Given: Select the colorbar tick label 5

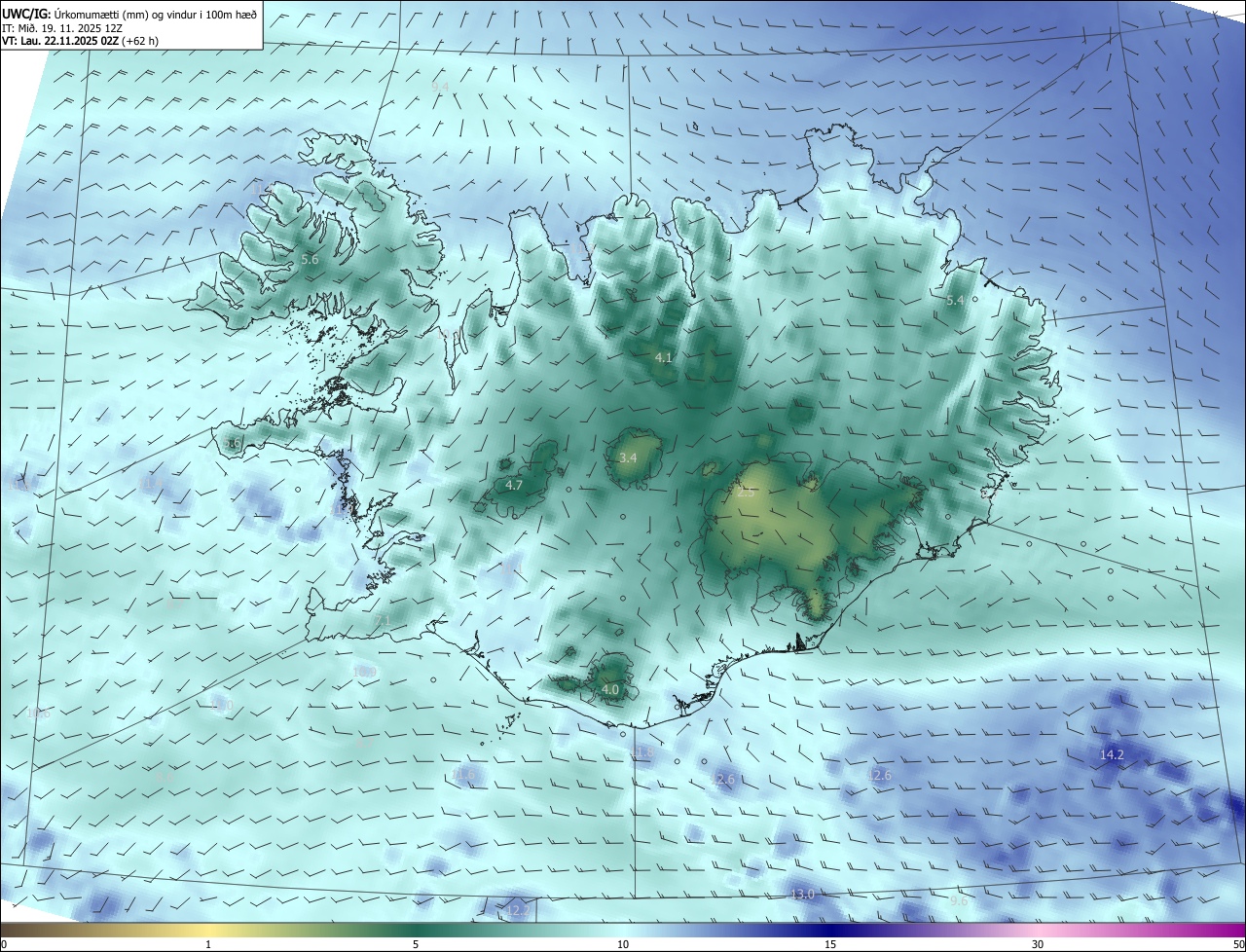Looking at the screenshot, I should coord(416,944).
